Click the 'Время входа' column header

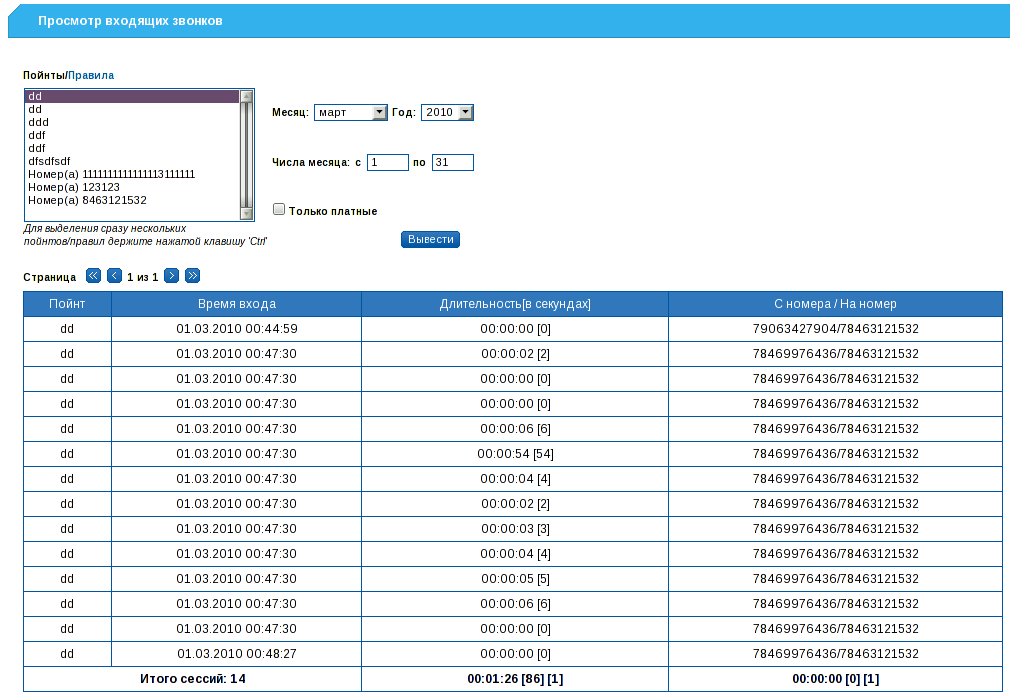(x=236, y=304)
